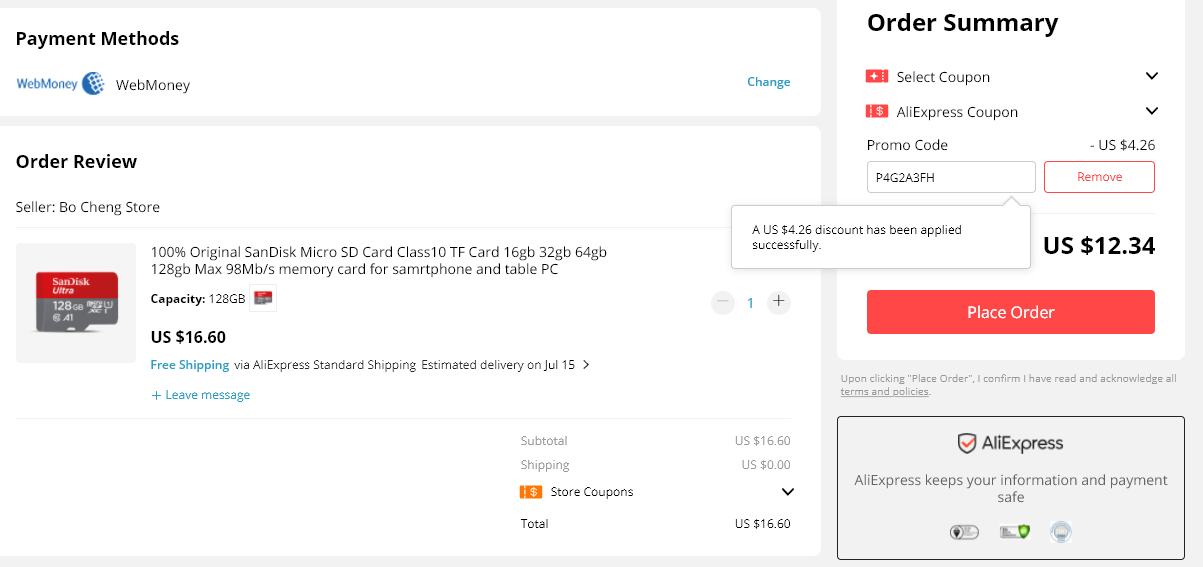Click the Payment Methods heading

[97, 39]
